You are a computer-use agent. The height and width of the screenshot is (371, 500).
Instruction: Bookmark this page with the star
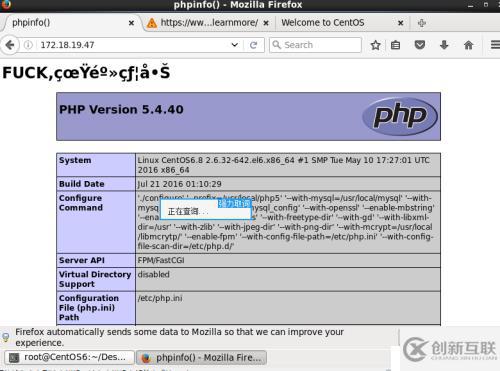pyautogui.click(x=375, y=45)
